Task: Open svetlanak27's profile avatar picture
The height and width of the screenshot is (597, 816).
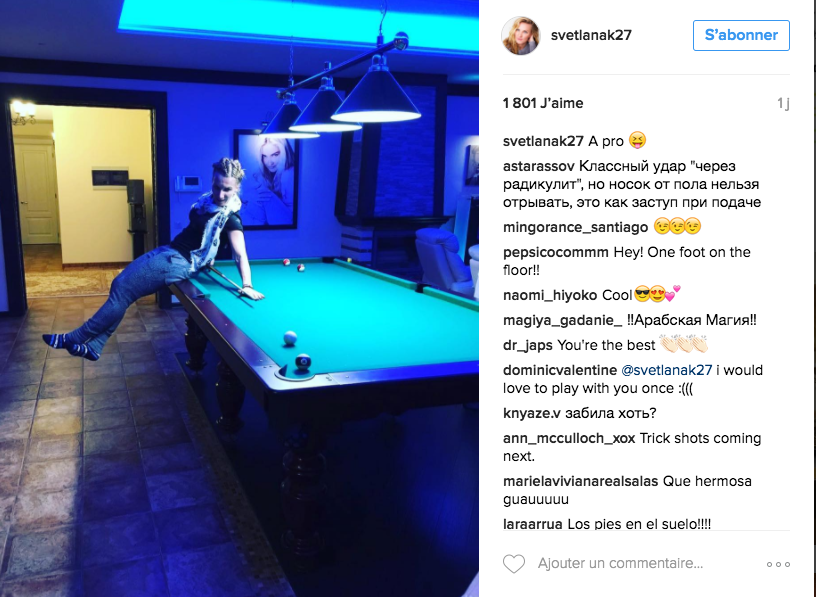Action: pyautogui.click(x=520, y=35)
